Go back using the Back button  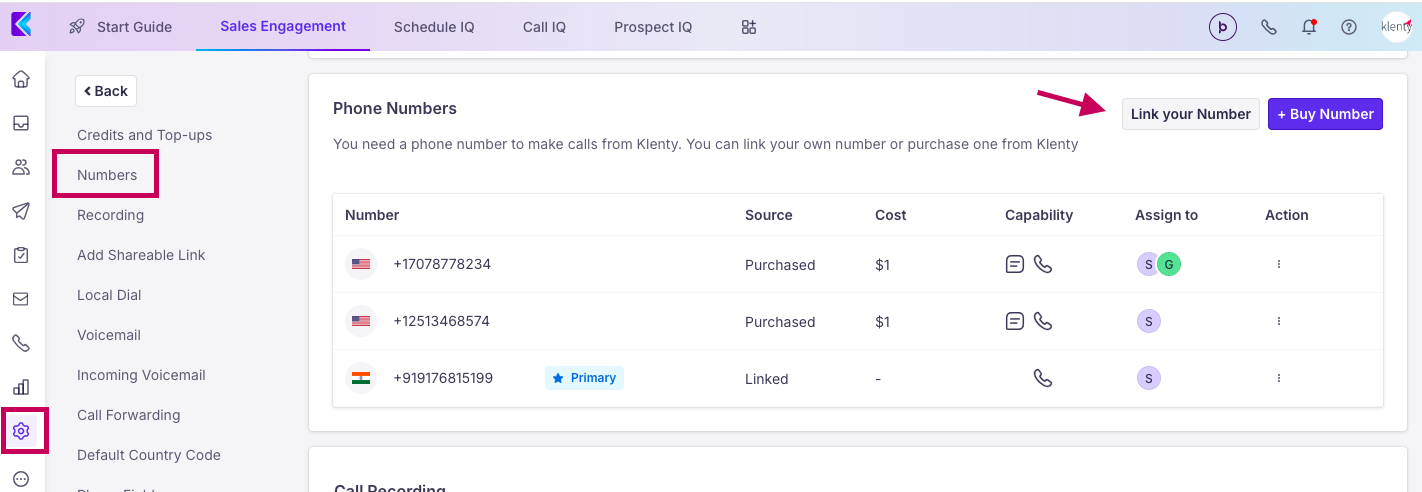click(x=106, y=91)
